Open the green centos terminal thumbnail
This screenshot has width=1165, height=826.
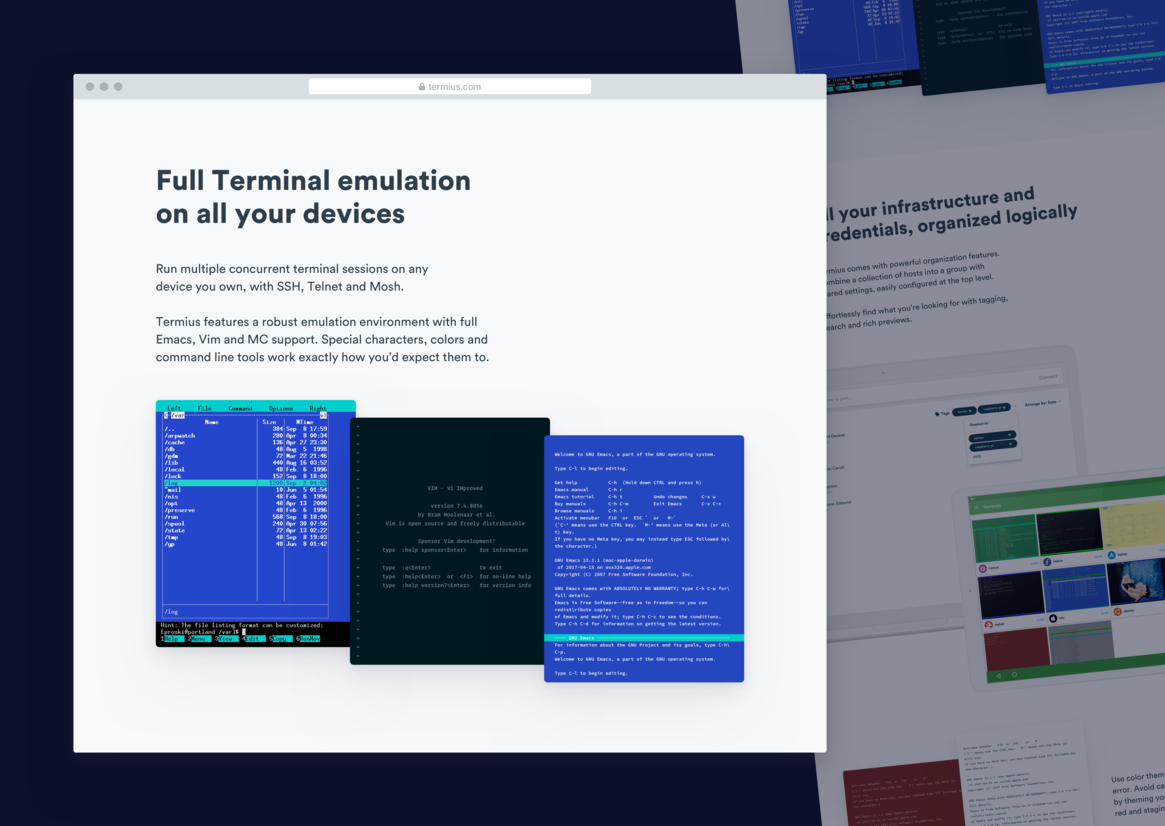1005,539
